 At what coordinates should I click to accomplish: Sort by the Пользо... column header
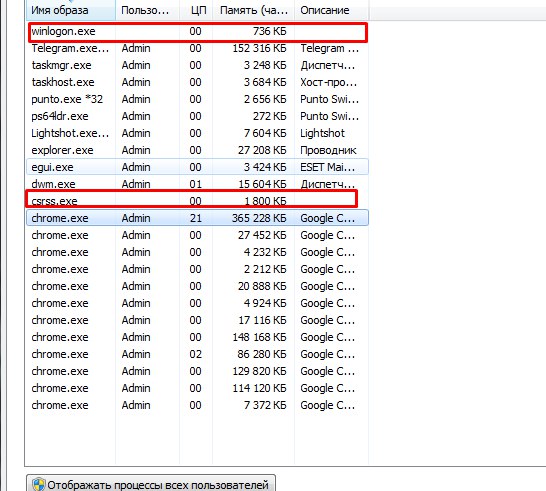click(147, 10)
